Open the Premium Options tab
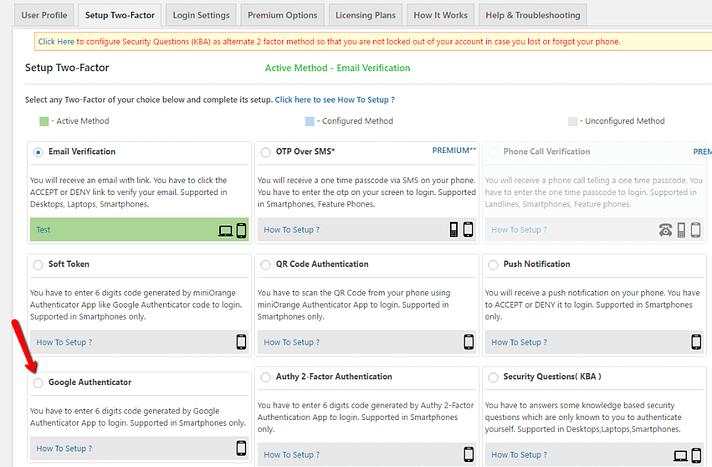 (282, 15)
